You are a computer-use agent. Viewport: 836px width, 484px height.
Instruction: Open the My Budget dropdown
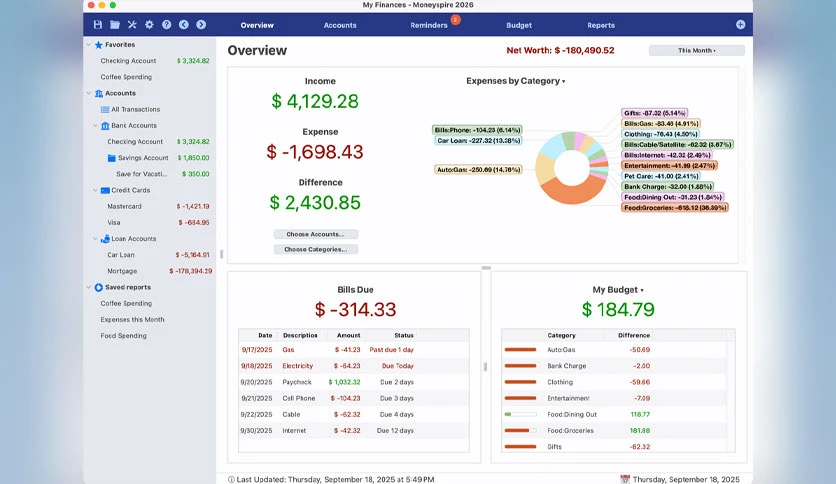coord(618,289)
